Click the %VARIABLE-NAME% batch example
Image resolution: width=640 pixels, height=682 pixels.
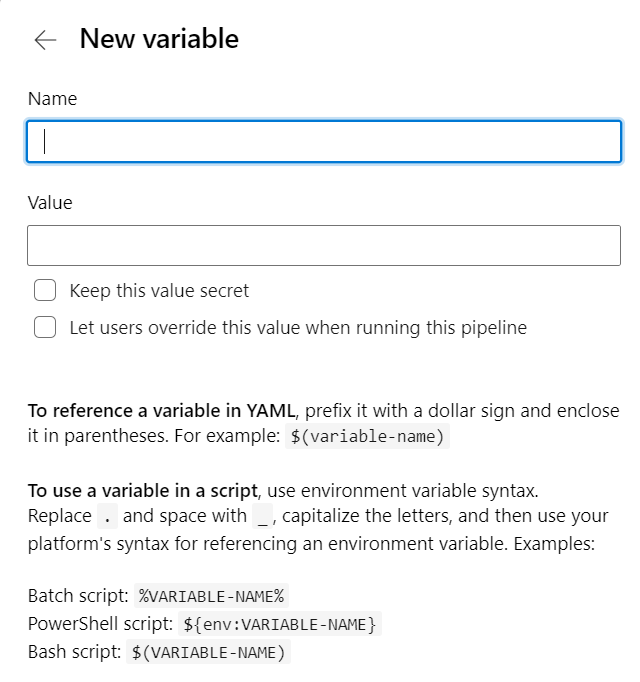click(211, 596)
